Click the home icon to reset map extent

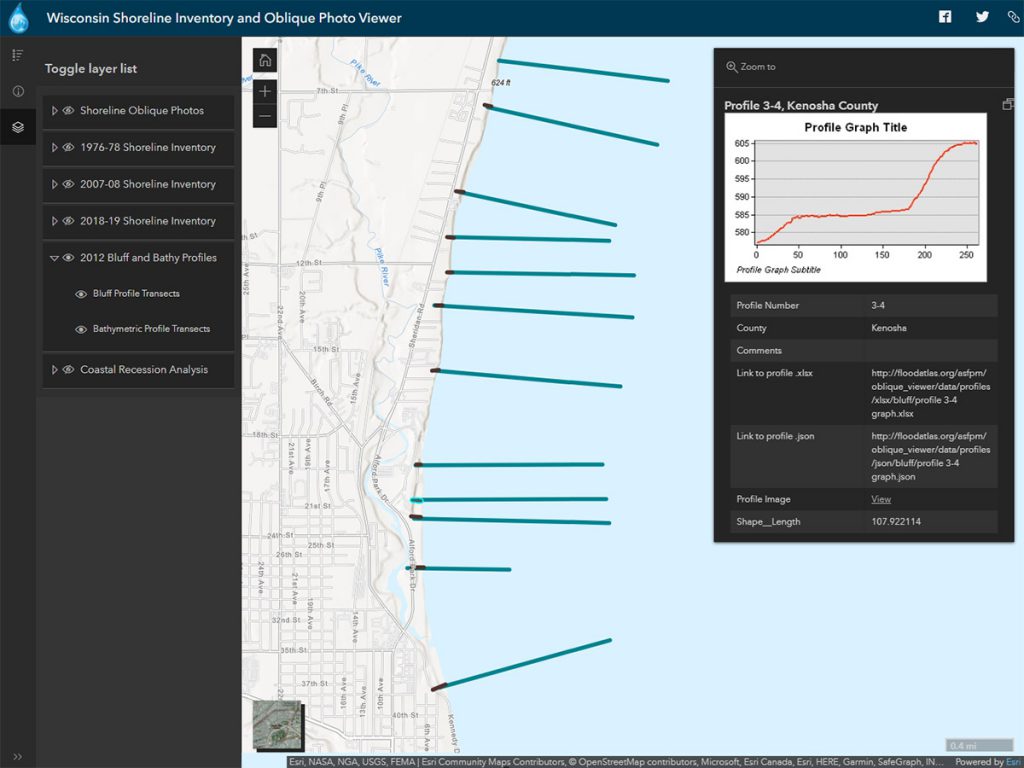click(265, 59)
